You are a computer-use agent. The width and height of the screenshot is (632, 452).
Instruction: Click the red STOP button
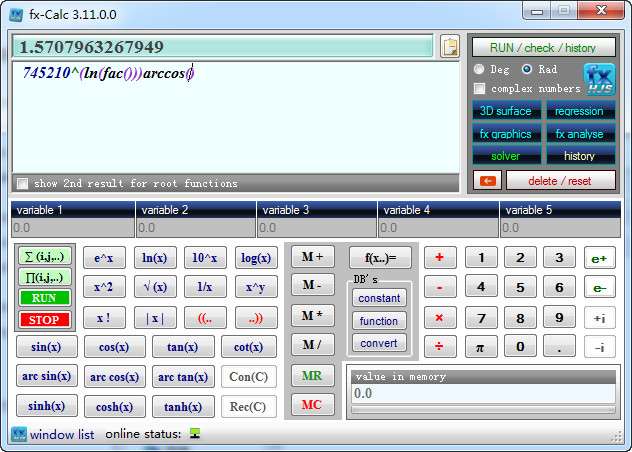[x=44, y=320]
